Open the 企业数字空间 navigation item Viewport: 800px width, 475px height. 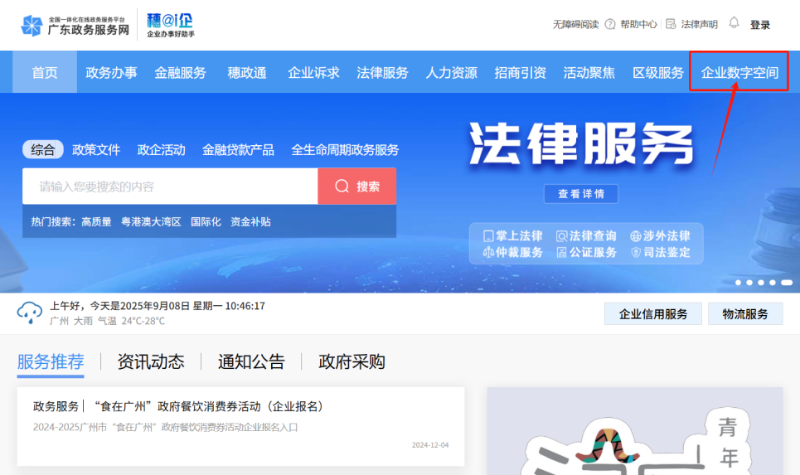tap(739, 72)
